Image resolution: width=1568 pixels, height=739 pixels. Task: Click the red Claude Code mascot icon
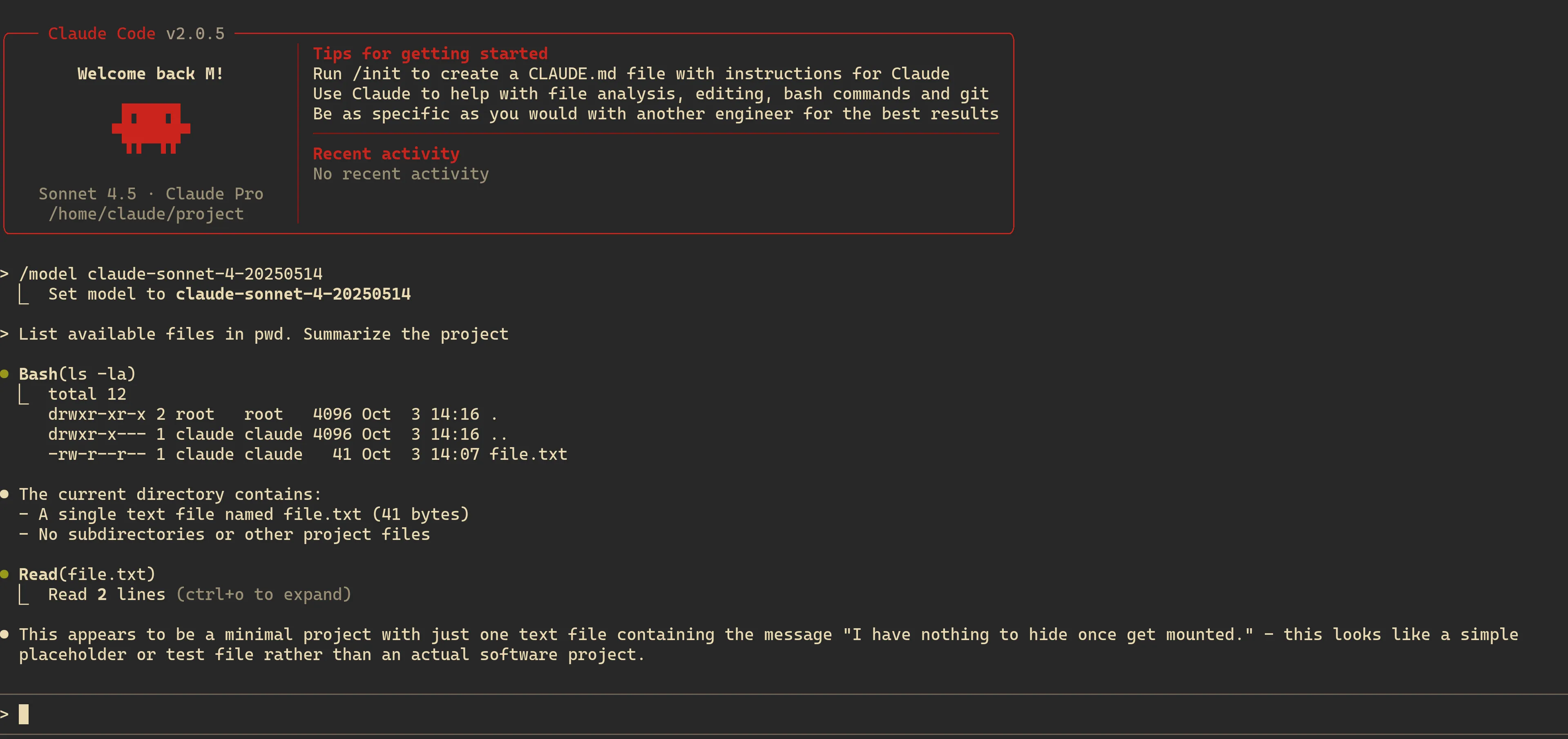click(151, 128)
